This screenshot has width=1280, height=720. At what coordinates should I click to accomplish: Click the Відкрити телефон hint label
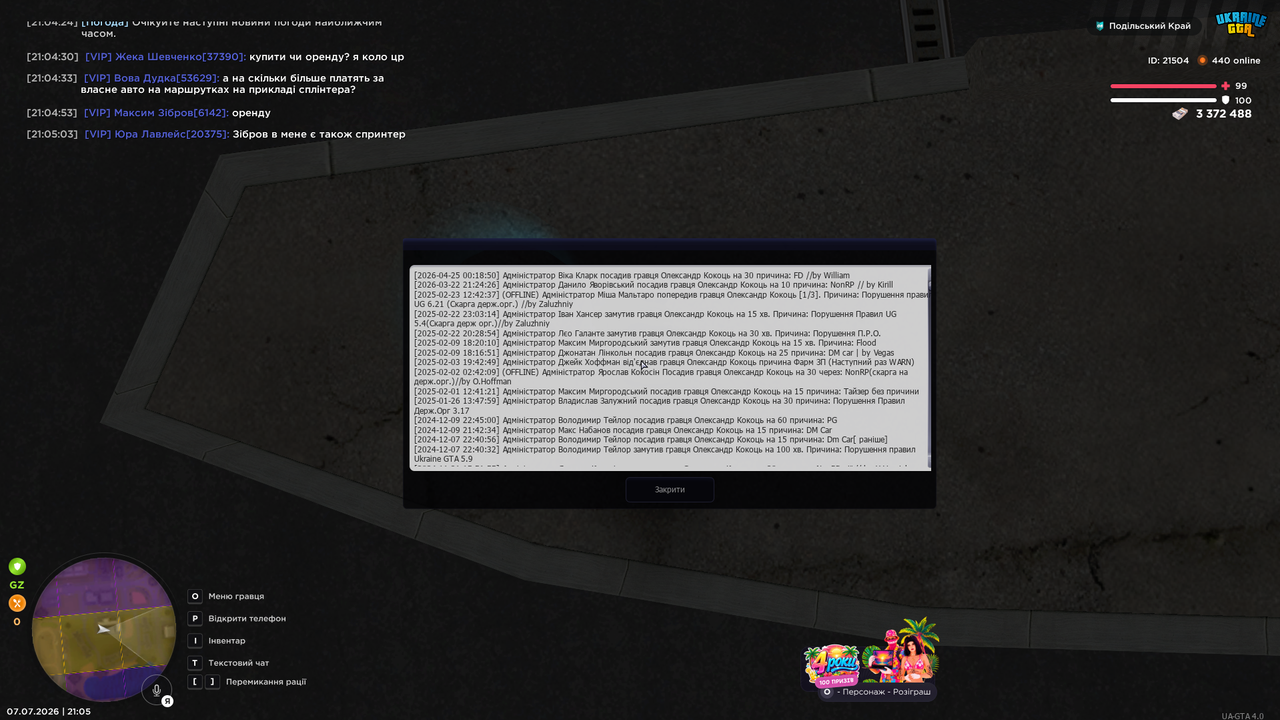pyautogui.click(x=247, y=618)
